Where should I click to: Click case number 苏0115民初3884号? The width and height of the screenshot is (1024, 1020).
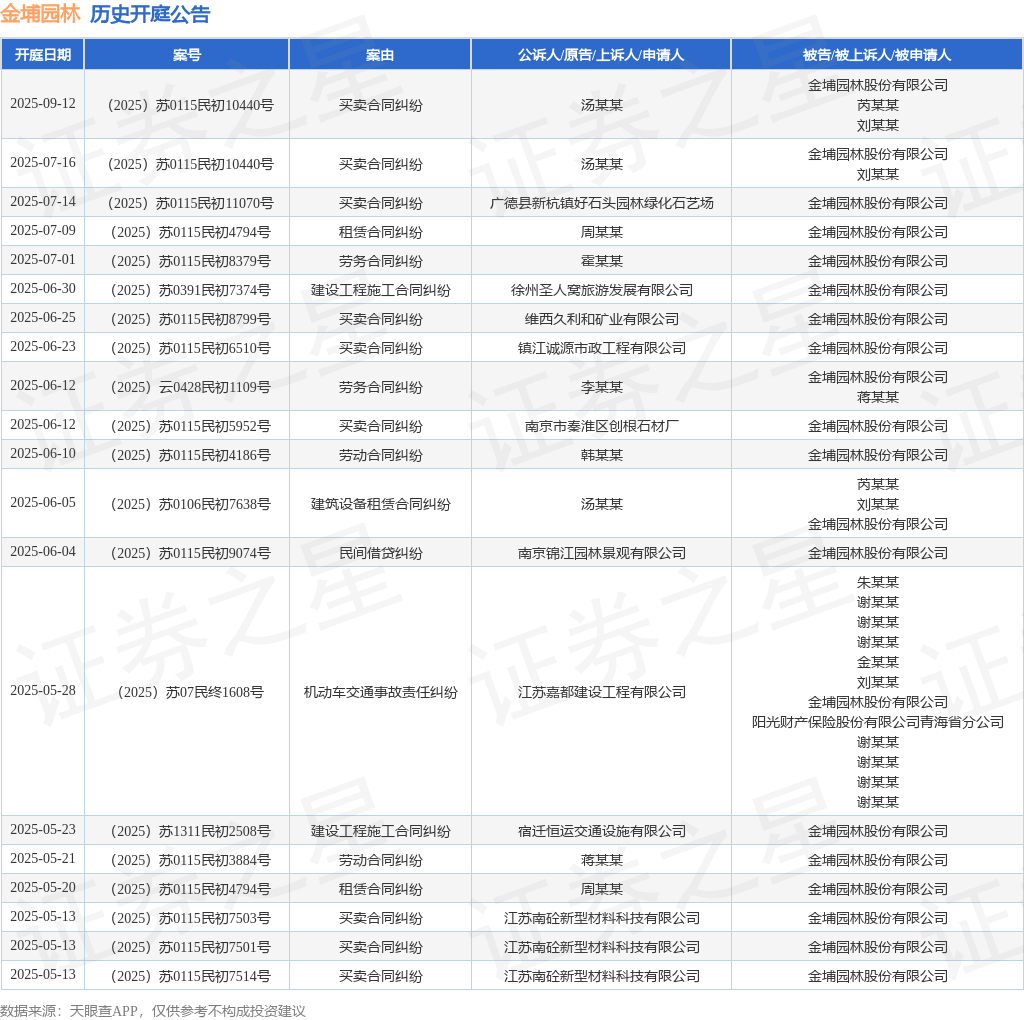pos(190,860)
